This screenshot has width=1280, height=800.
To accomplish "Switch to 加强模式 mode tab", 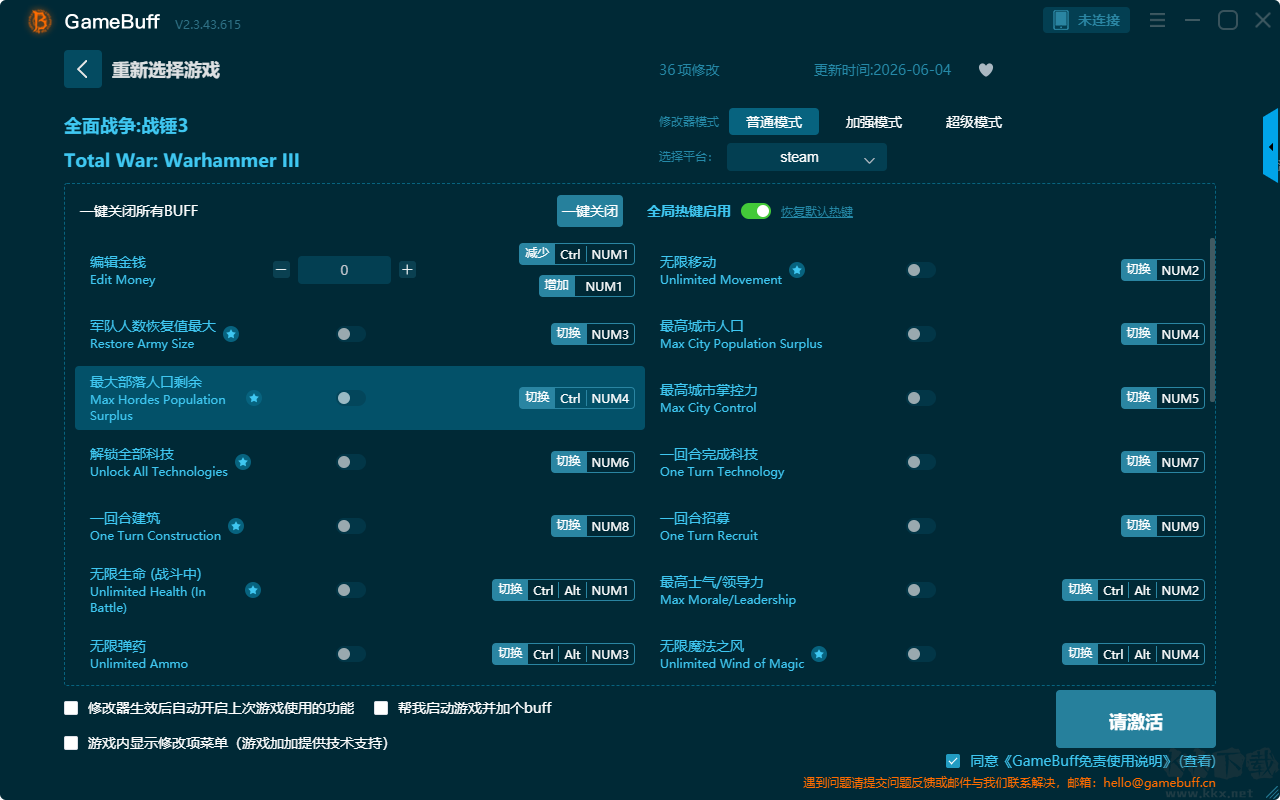I will [x=873, y=122].
